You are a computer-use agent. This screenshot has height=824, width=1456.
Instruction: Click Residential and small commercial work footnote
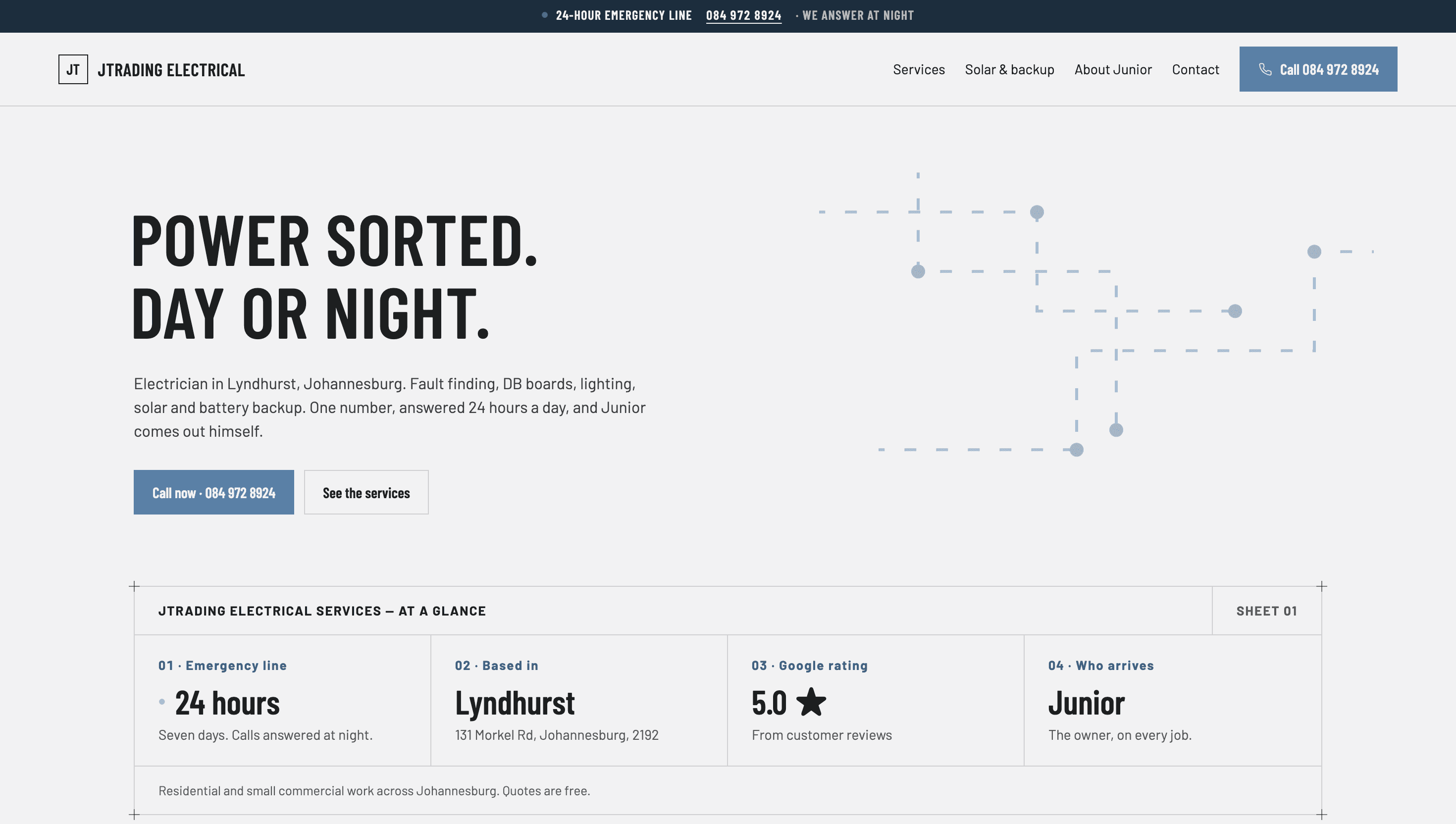374,791
